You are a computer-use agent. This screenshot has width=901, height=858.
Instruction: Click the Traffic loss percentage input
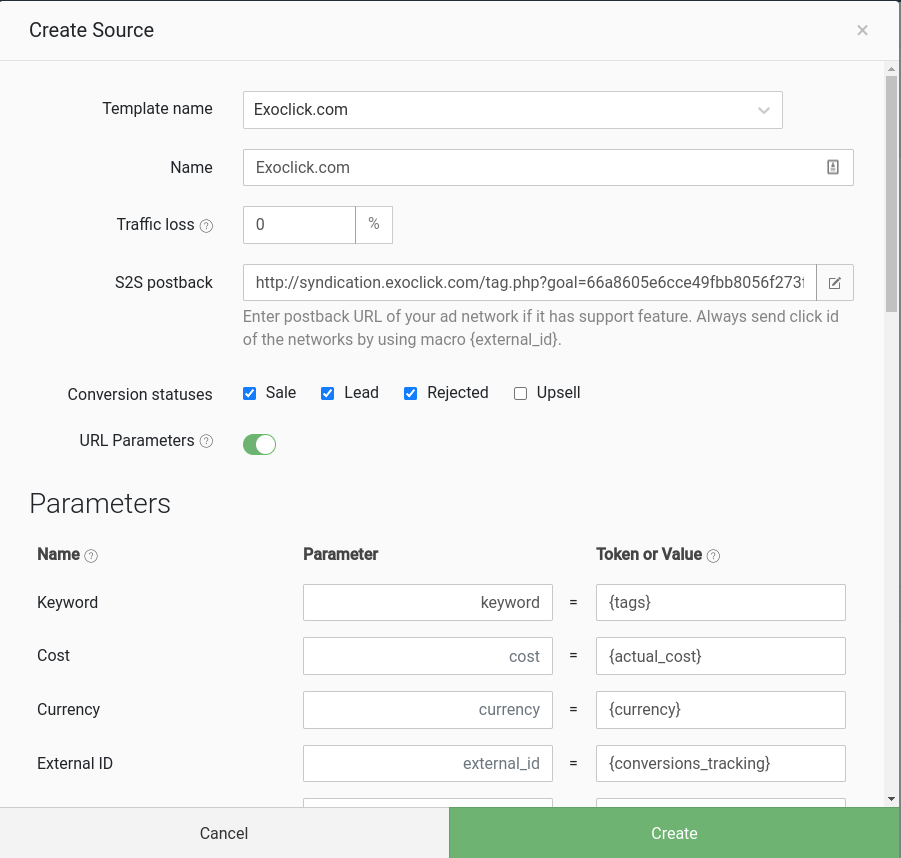pos(299,225)
